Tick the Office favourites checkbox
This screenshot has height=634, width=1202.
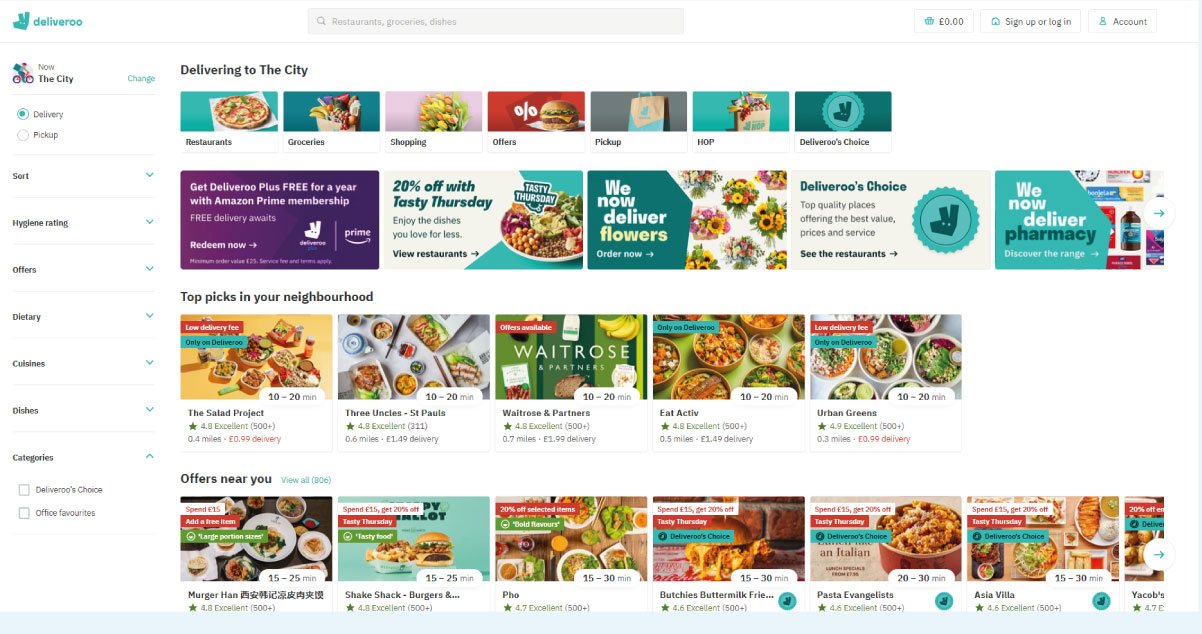[24, 513]
